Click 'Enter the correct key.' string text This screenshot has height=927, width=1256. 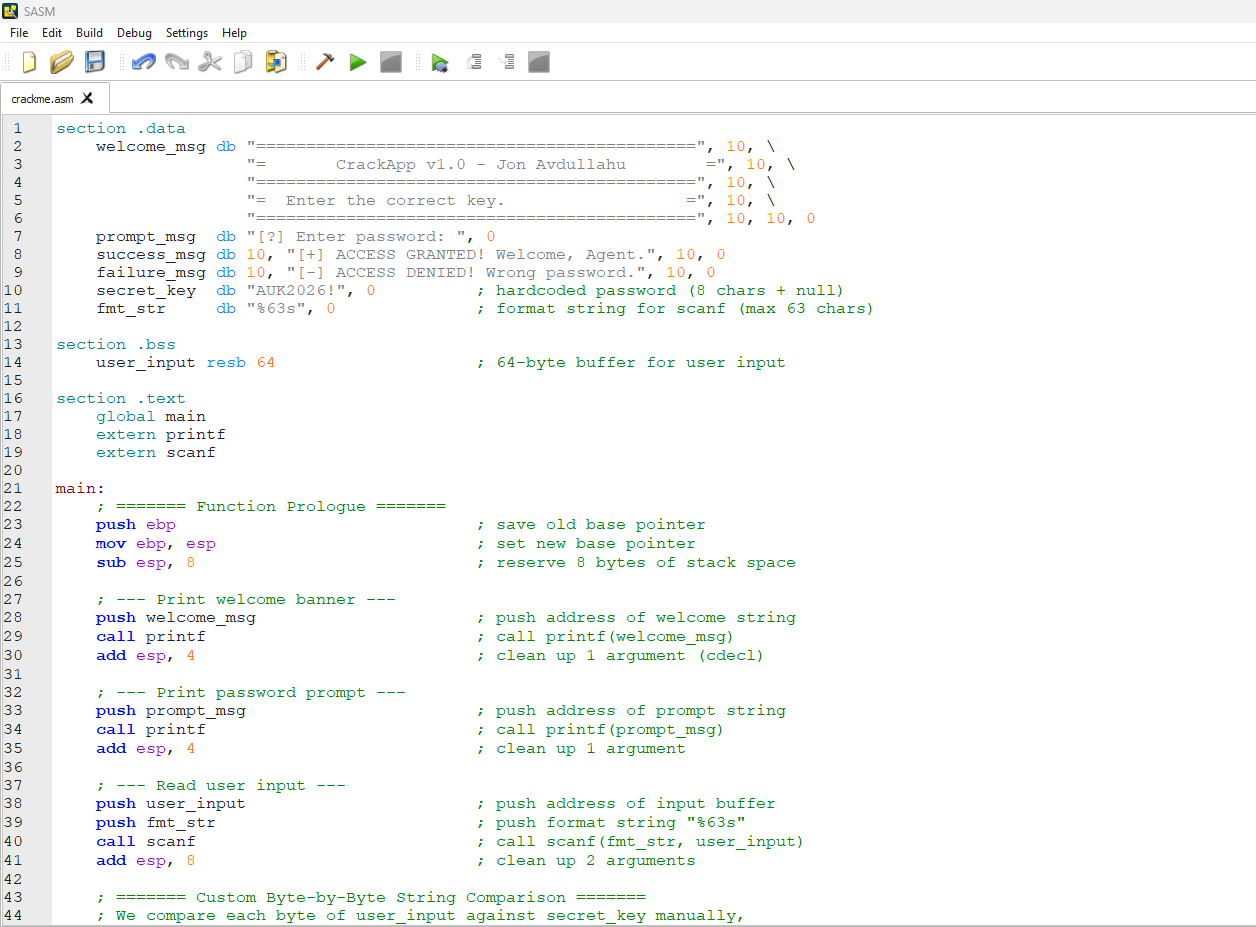click(x=395, y=200)
